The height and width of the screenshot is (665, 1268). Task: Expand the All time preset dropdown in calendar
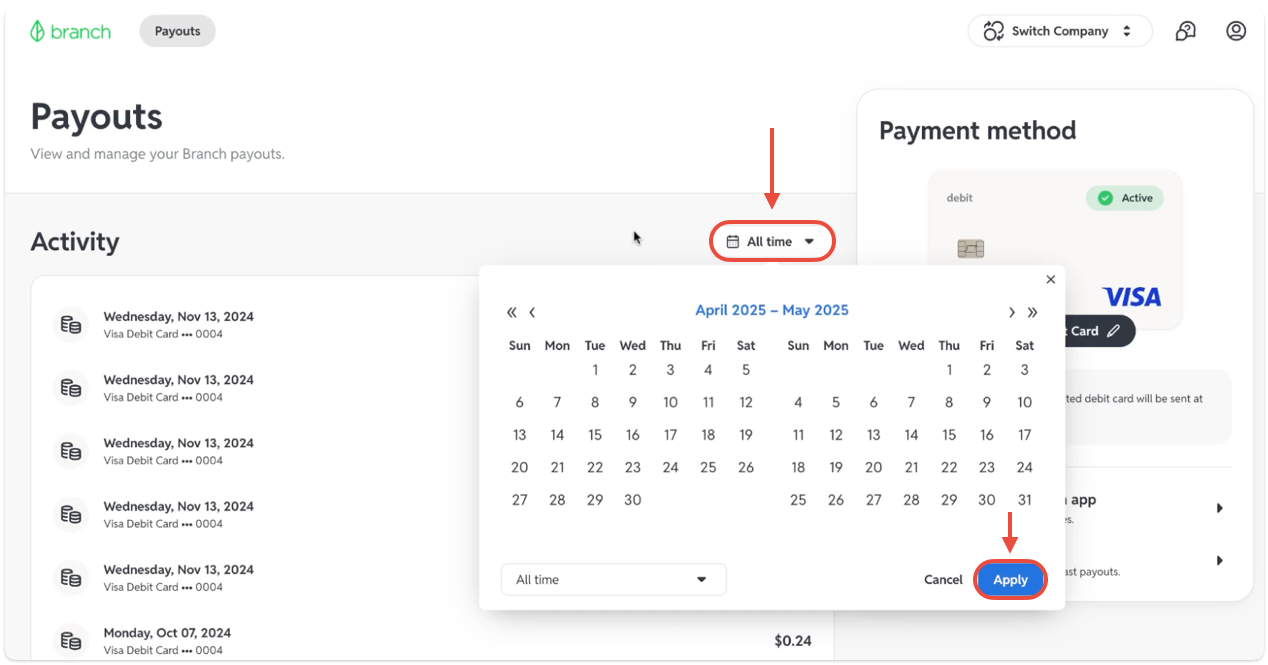point(613,580)
